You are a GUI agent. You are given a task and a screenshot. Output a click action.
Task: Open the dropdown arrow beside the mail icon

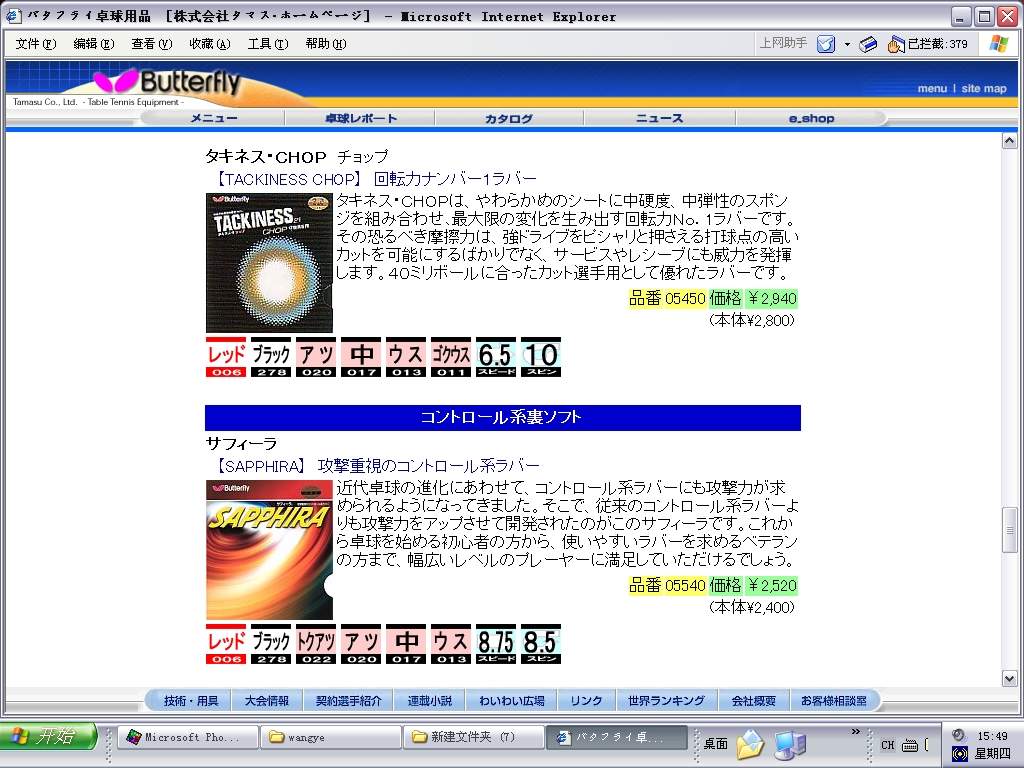847,44
